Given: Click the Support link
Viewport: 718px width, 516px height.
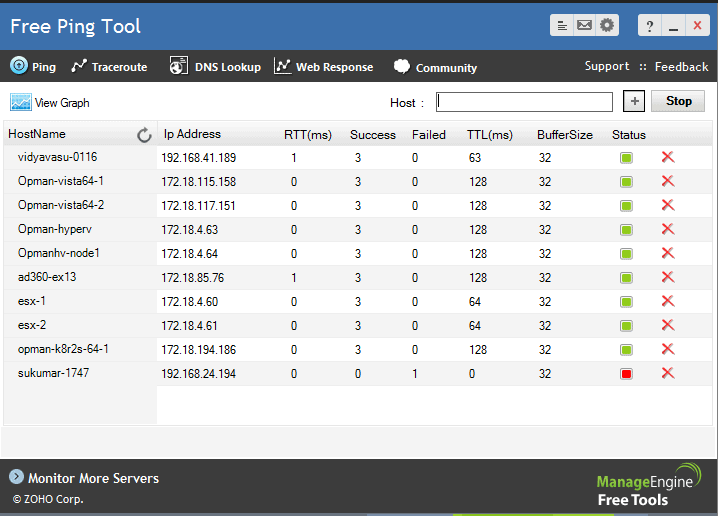Looking at the screenshot, I should (x=607, y=66).
